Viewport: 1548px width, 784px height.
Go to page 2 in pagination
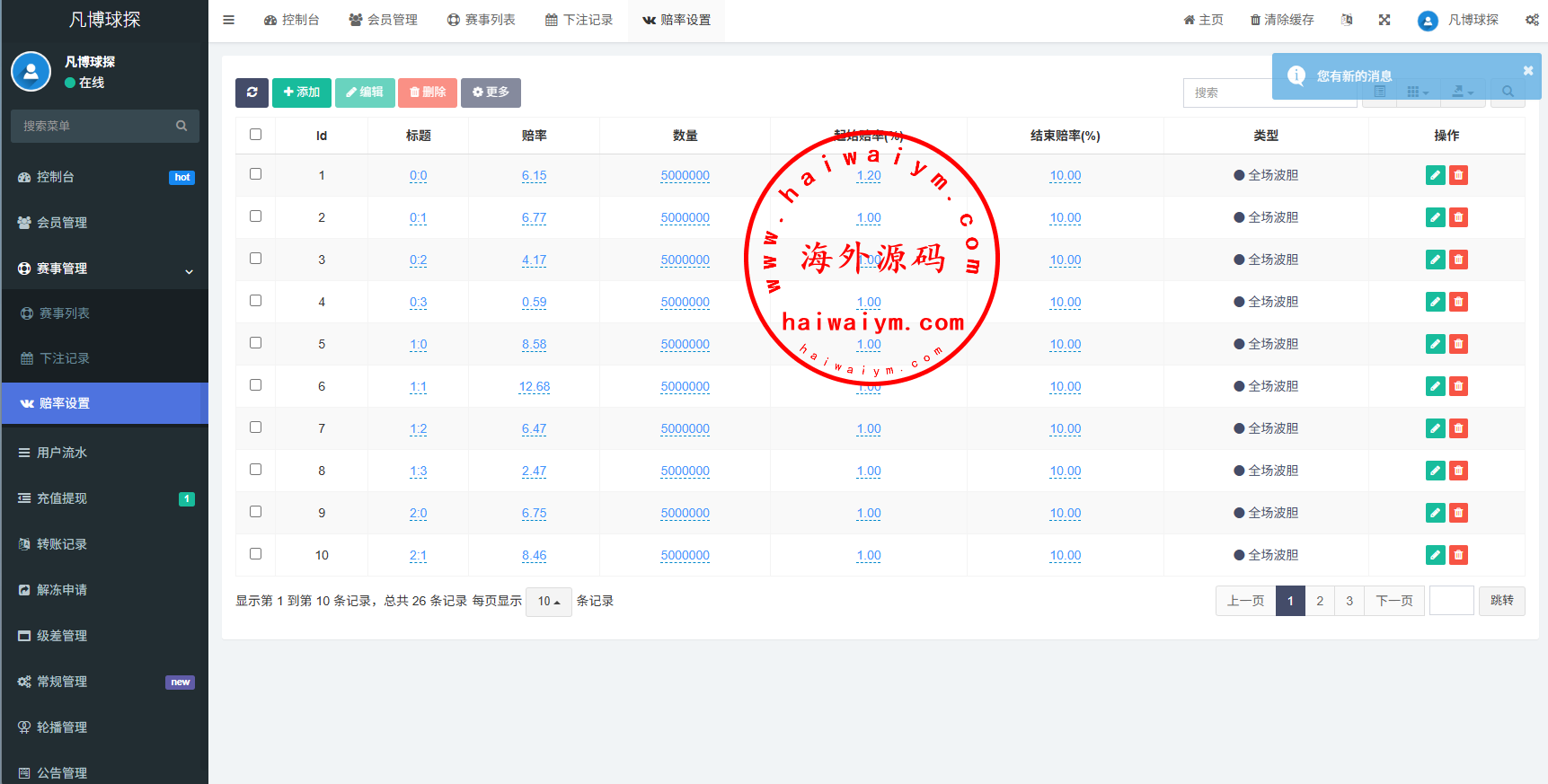(1320, 601)
